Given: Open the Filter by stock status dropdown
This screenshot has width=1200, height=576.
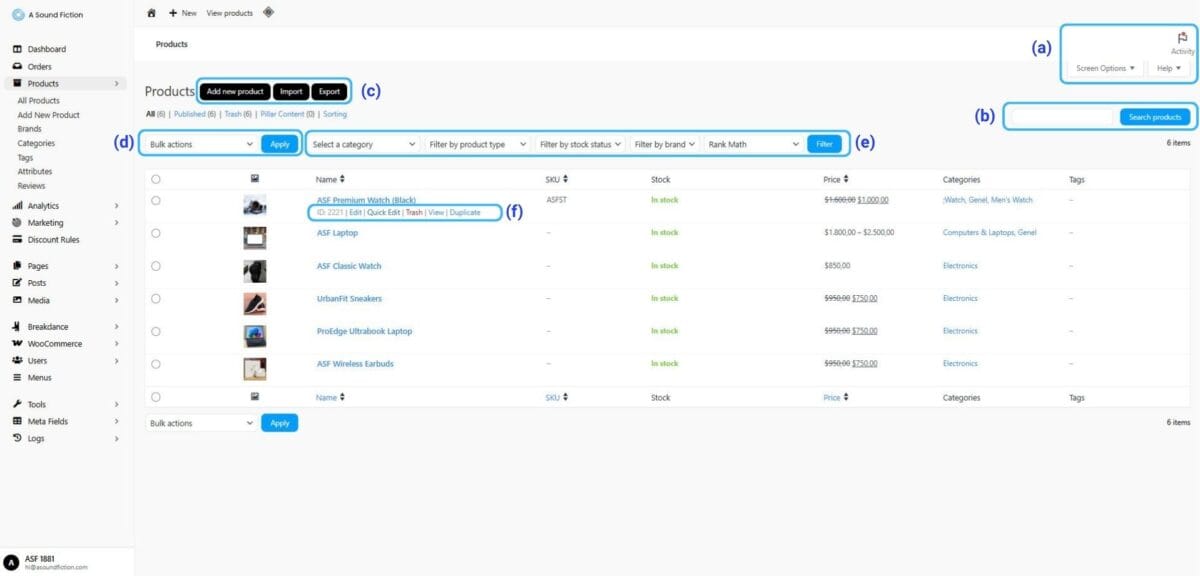Looking at the screenshot, I should [x=581, y=144].
